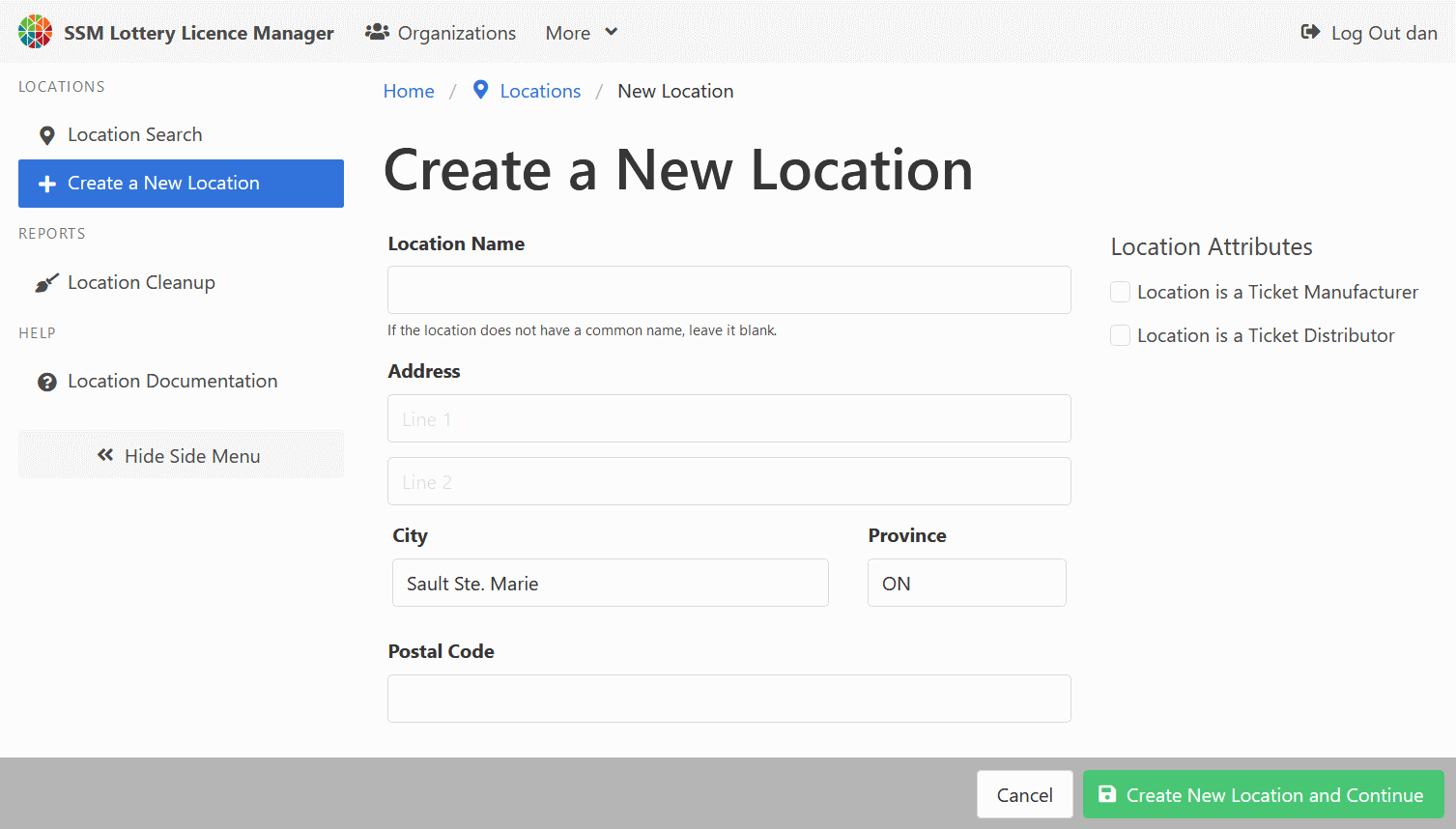The image size is (1456, 829).
Task: Click Log Out dan link
Action: pos(1369,33)
